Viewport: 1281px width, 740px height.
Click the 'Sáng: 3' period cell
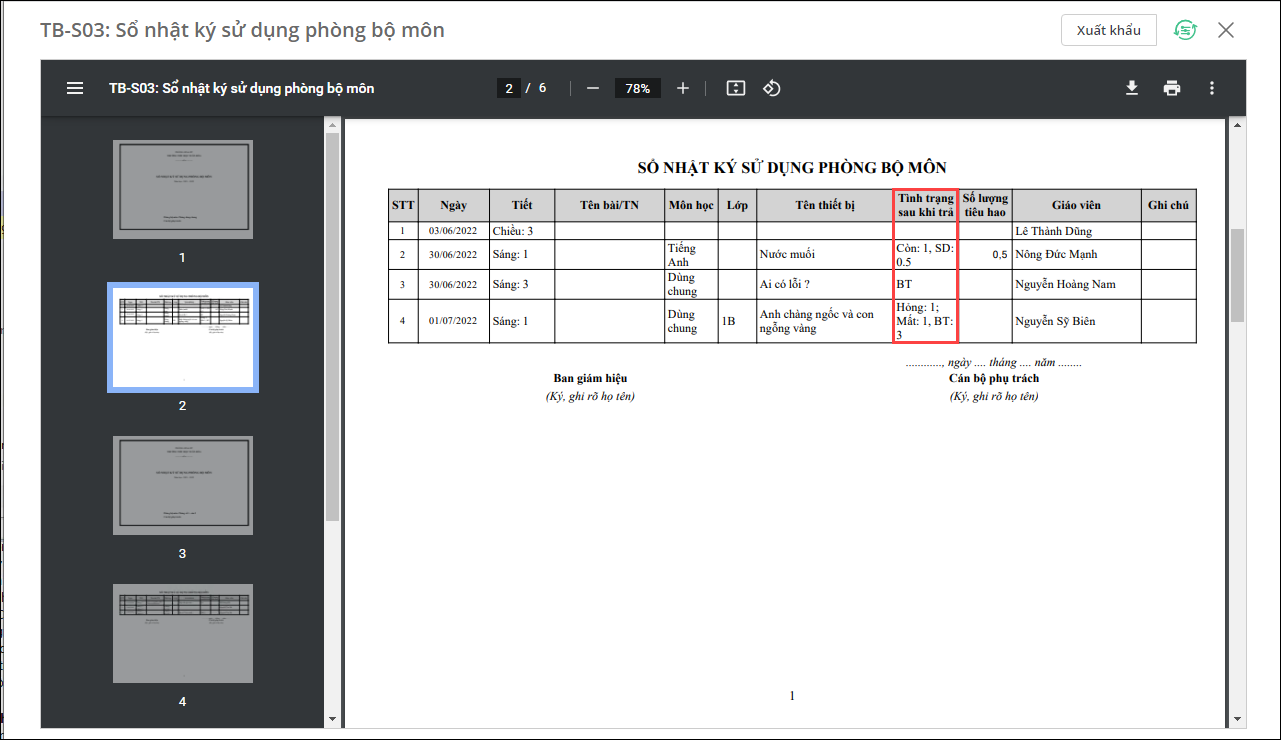click(522, 284)
